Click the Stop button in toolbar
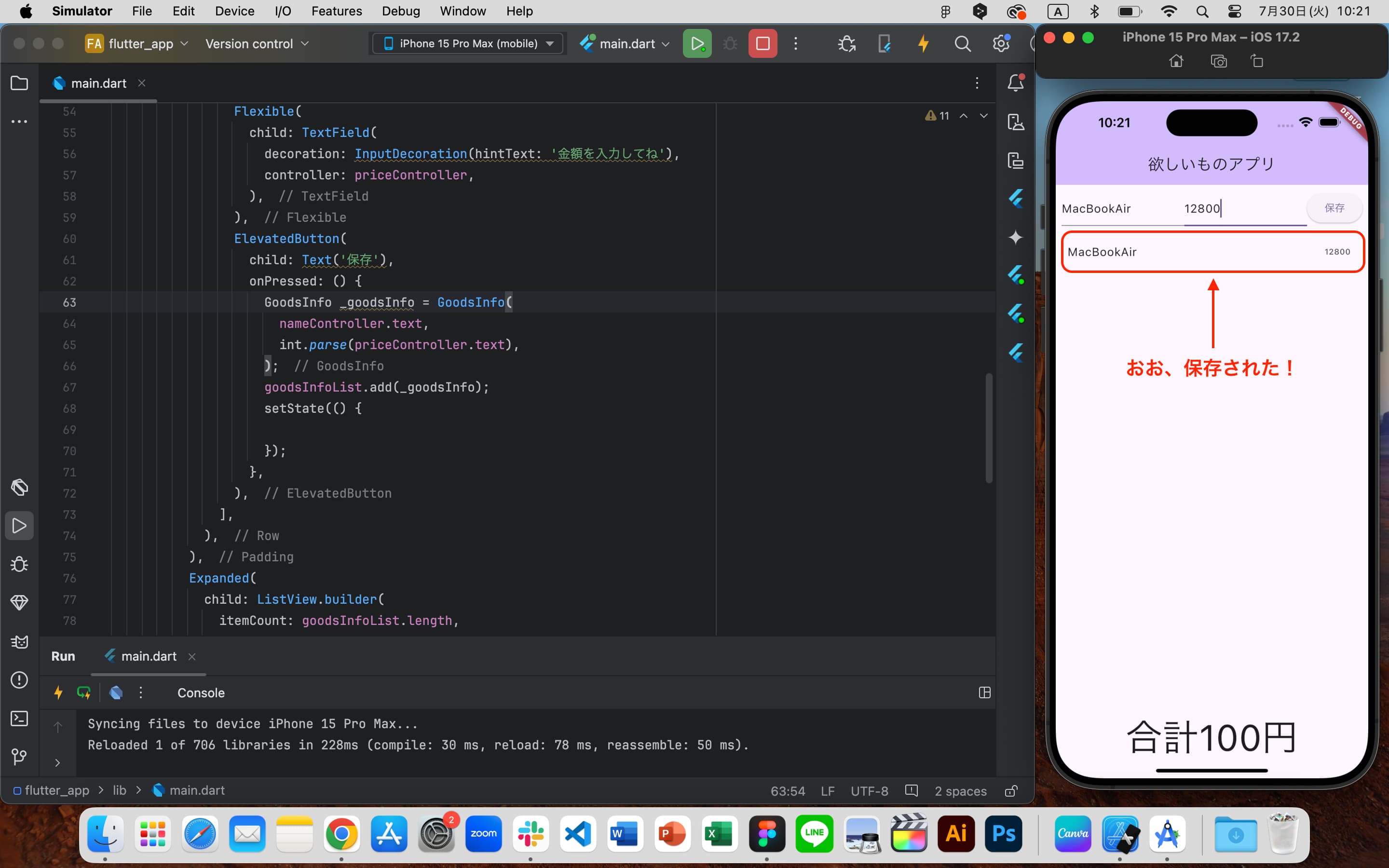The height and width of the screenshot is (868, 1389). 762,44
